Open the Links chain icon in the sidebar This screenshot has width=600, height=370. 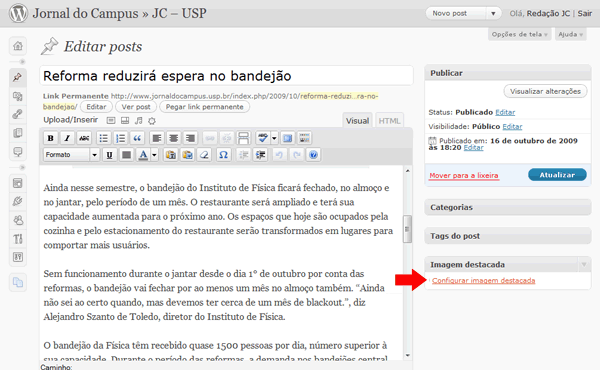(18, 114)
